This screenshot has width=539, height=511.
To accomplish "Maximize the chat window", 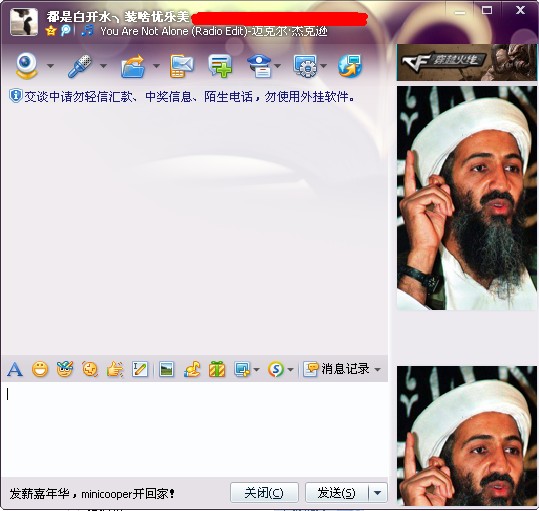I will click(x=486, y=10).
